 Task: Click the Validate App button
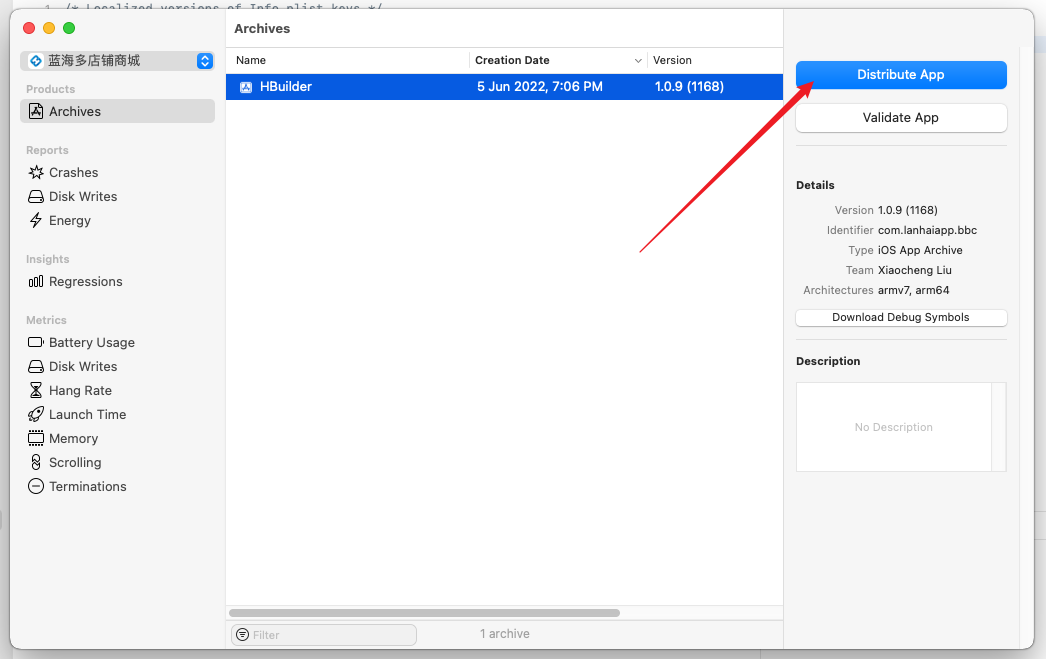point(900,117)
